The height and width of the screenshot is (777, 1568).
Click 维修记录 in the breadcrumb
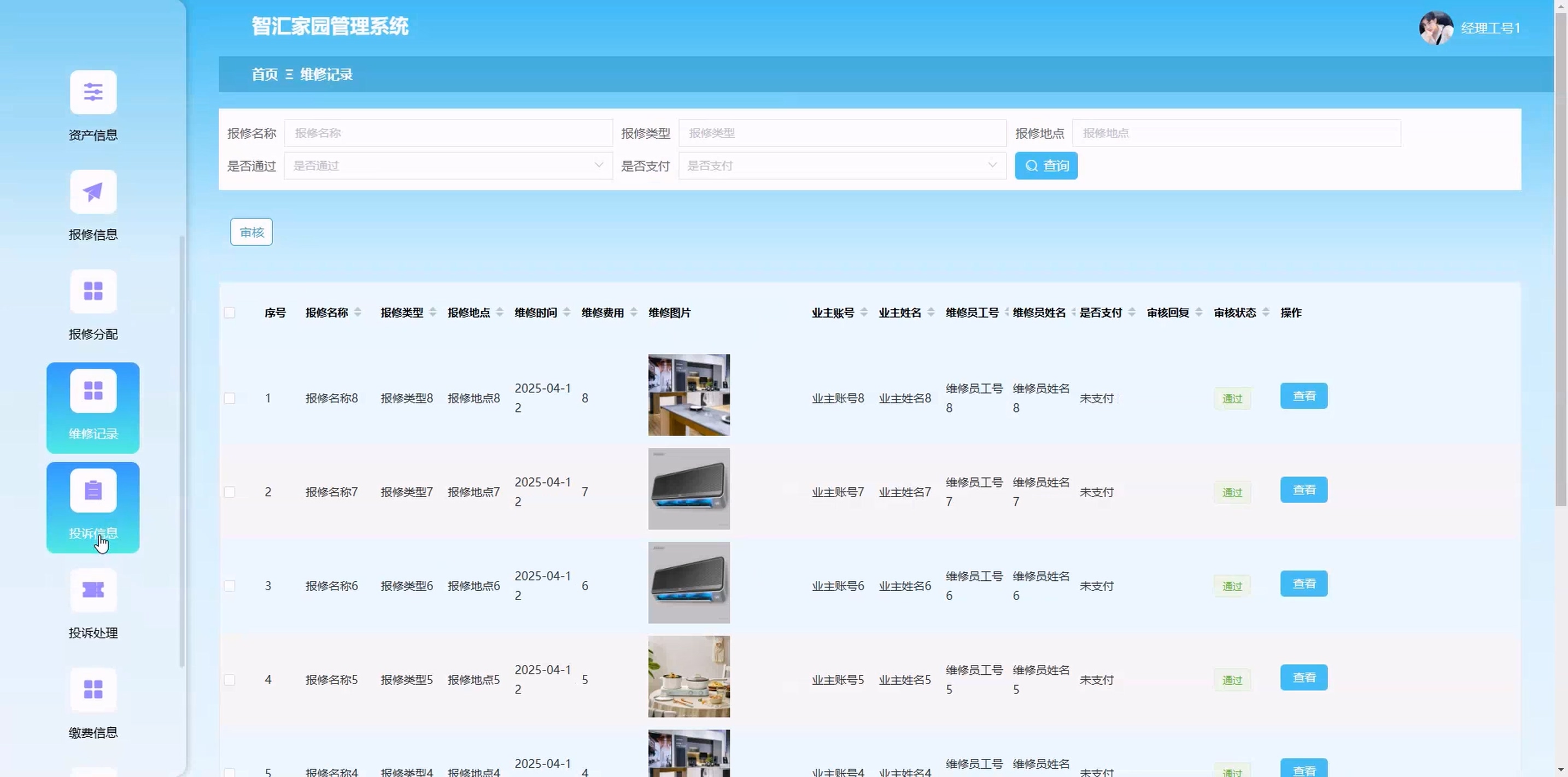tap(326, 75)
